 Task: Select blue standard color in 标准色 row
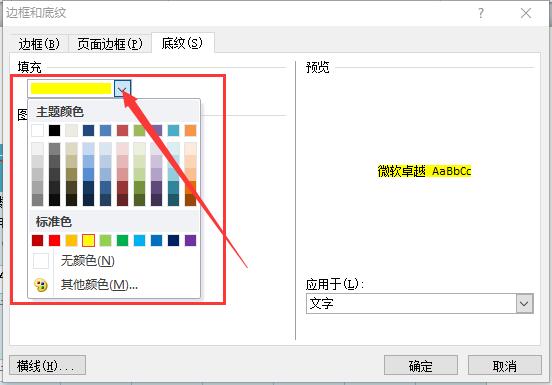[x=156, y=240]
